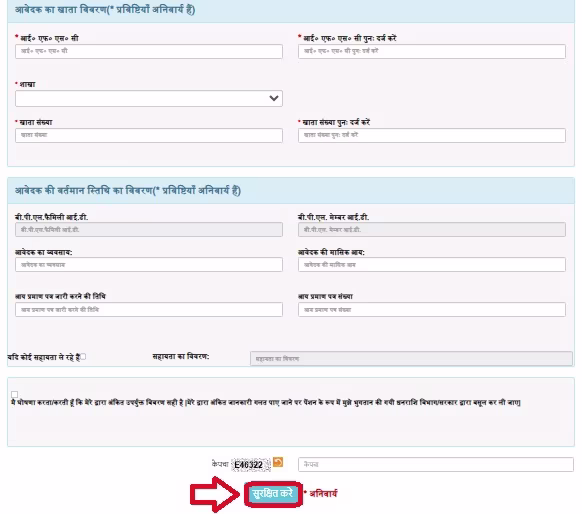Tick the declaration checkbox above the declaration text
582x514 pixels.
click(x=14, y=394)
